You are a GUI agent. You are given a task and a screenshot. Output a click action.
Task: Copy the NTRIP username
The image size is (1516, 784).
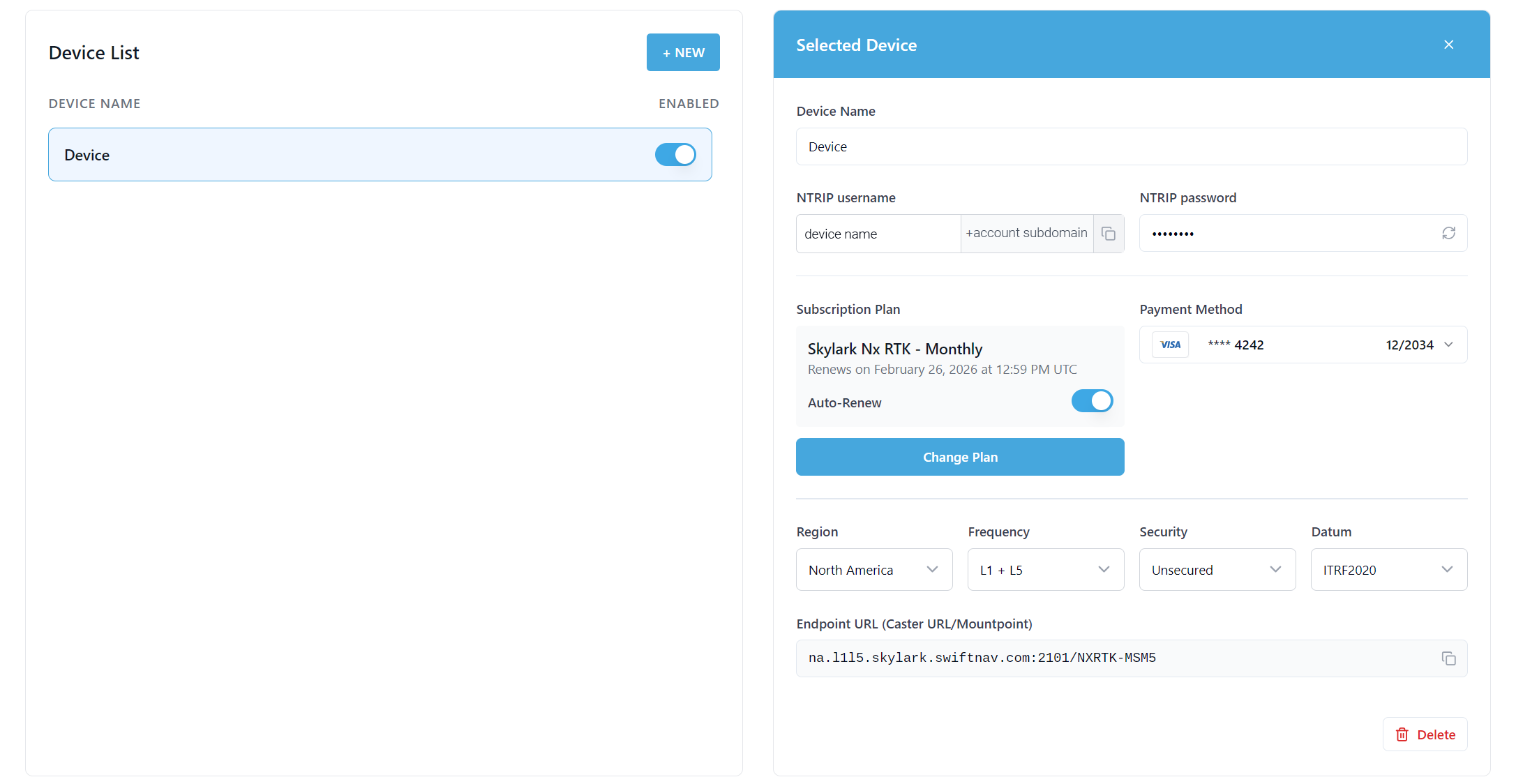[1108, 234]
